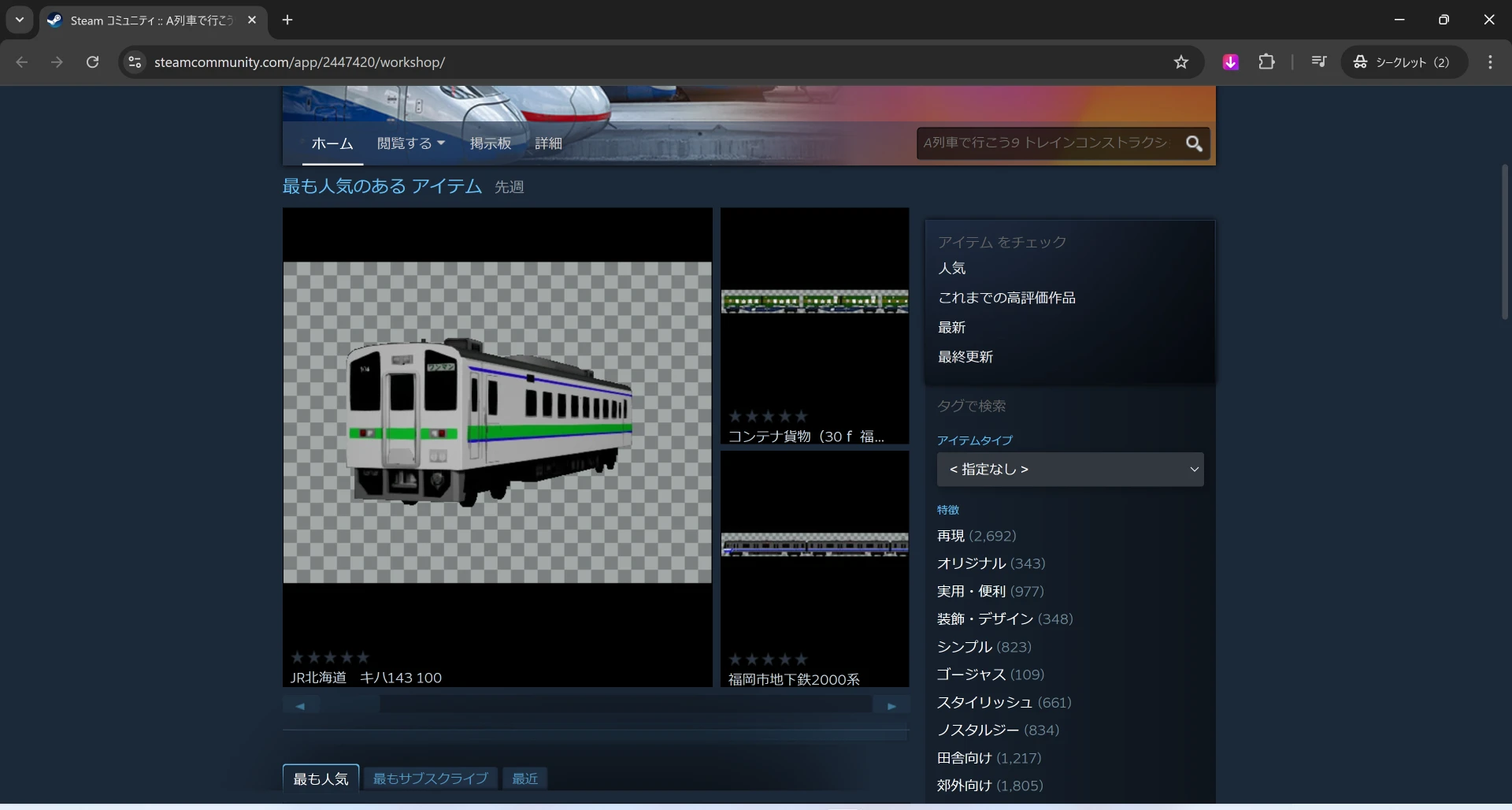Open the JR北海道 キハ143 train thumbnail
The height and width of the screenshot is (810, 1512).
(x=497, y=422)
